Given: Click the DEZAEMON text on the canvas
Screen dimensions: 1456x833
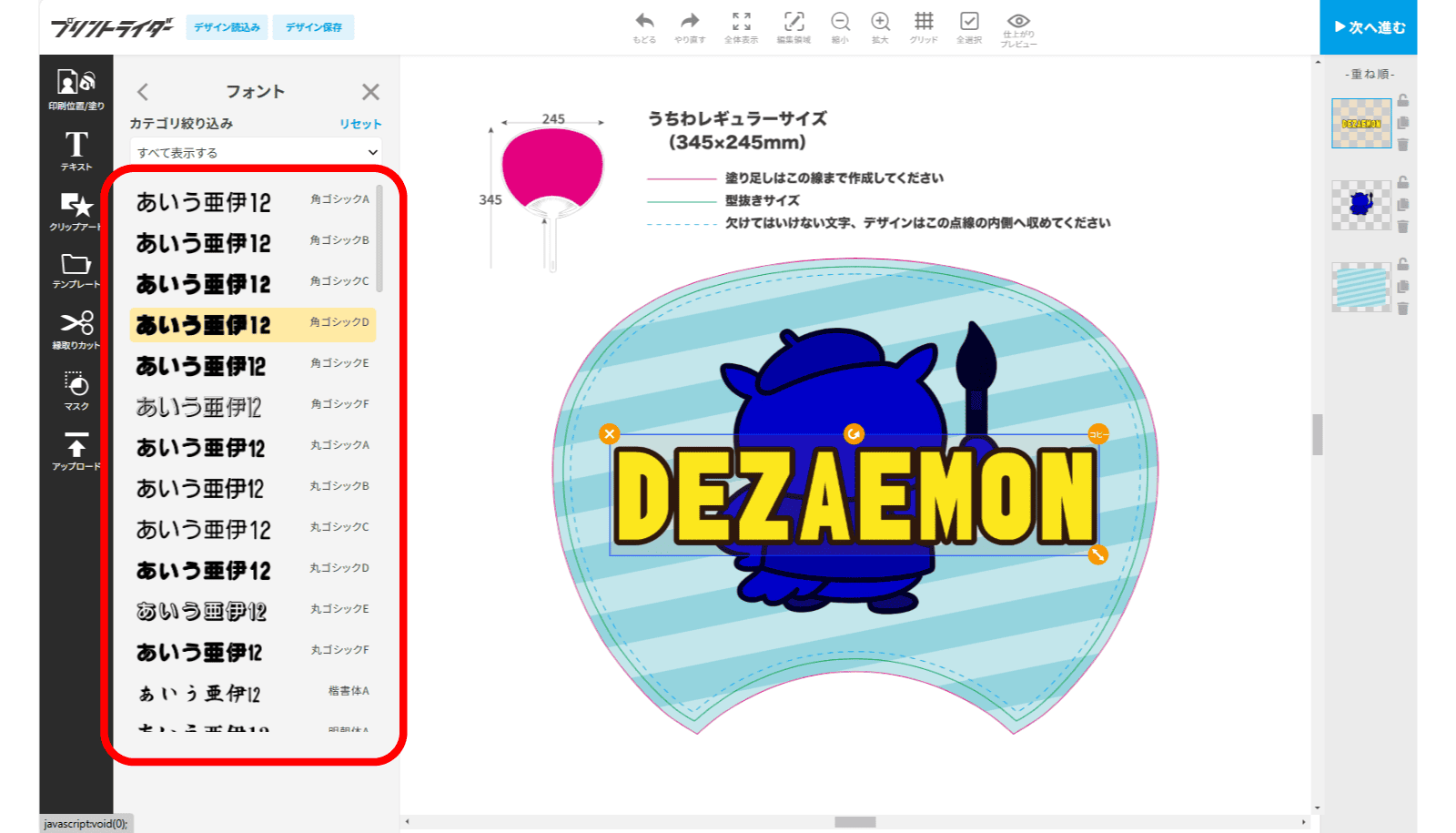Looking at the screenshot, I should pyautogui.click(x=854, y=495).
